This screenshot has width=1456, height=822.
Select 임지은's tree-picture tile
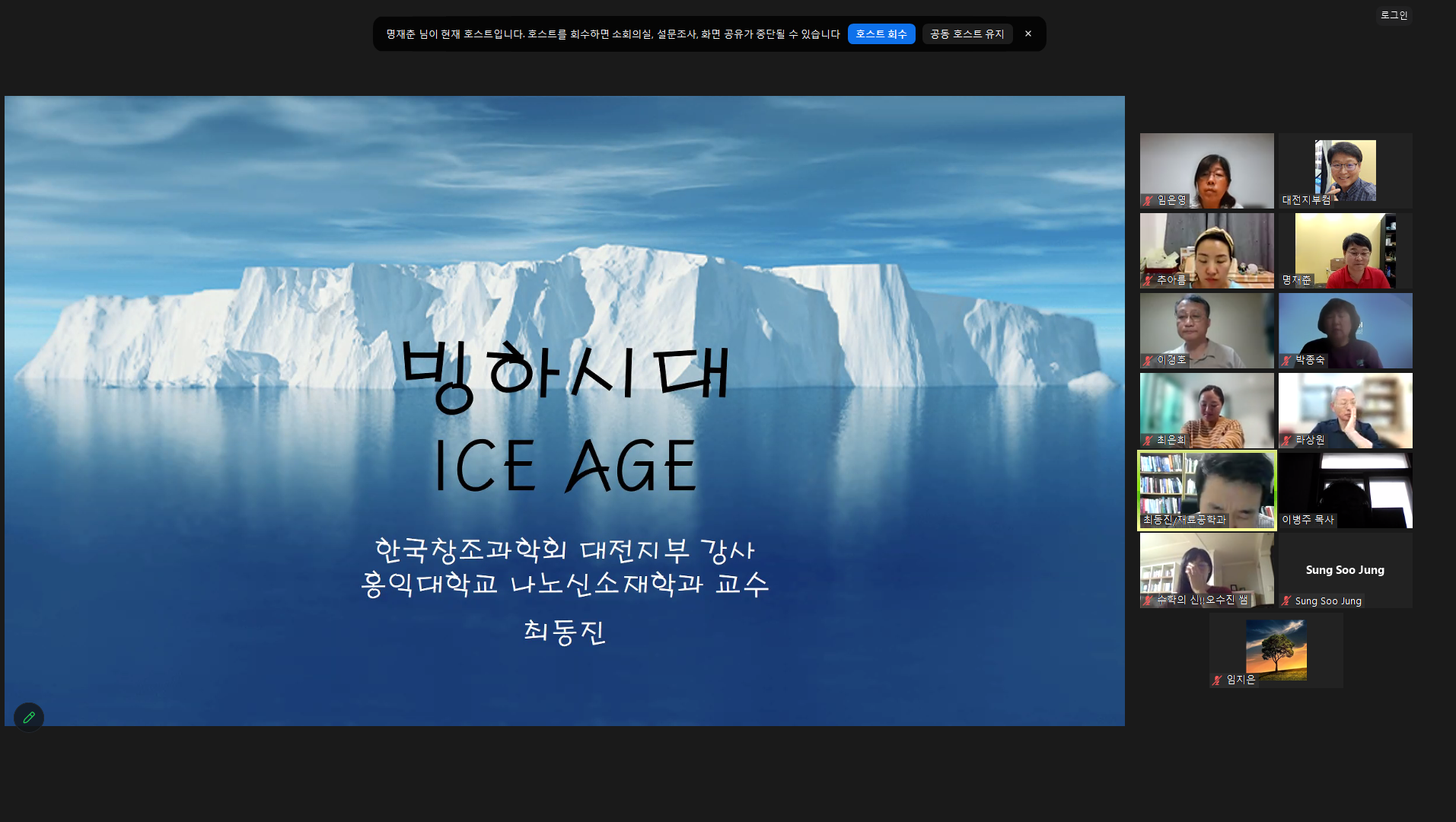1276,650
